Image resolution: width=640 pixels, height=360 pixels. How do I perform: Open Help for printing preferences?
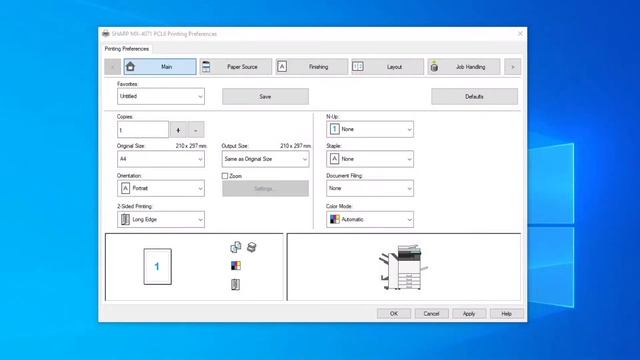click(507, 313)
